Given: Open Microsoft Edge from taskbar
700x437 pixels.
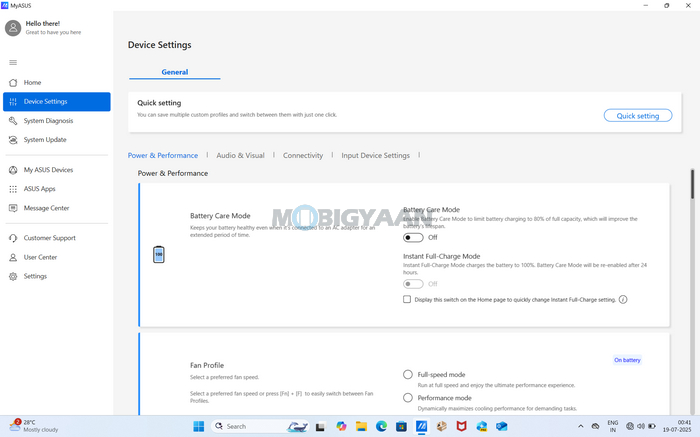Looking at the screenshot, I should [381, 426].
